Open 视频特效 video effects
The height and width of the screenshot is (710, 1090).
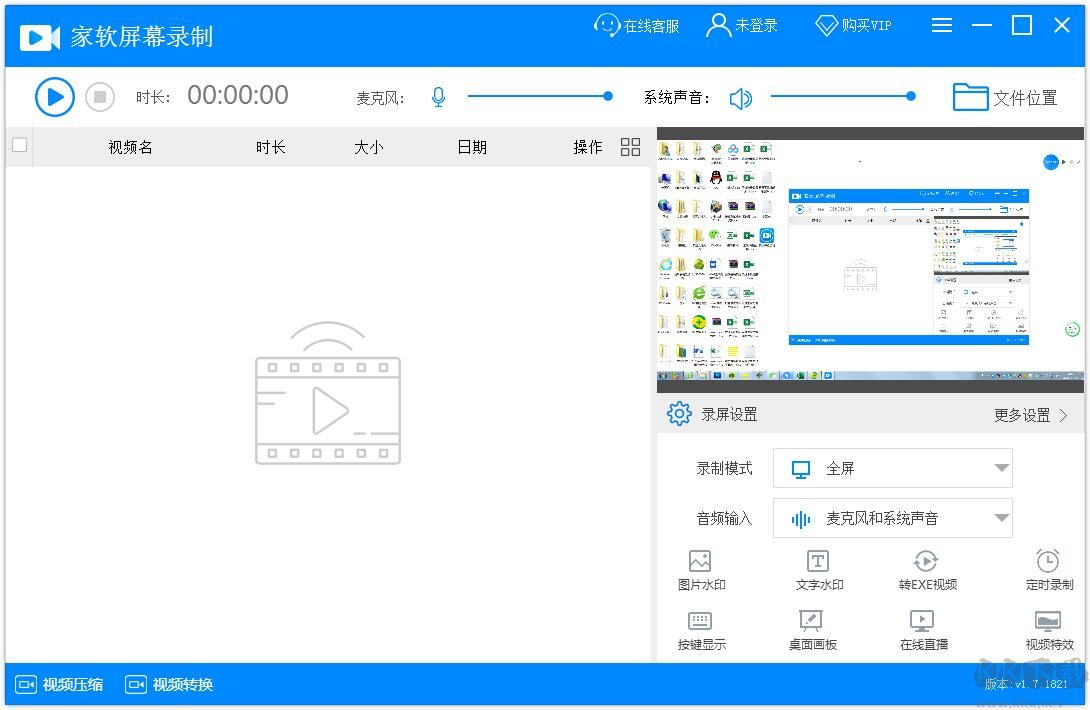[1048, 630]
